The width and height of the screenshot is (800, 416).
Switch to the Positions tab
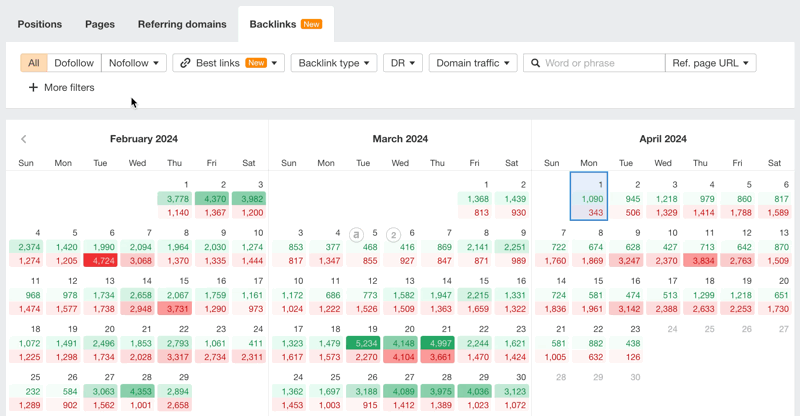pyautogui.click(x=40, y=24)
